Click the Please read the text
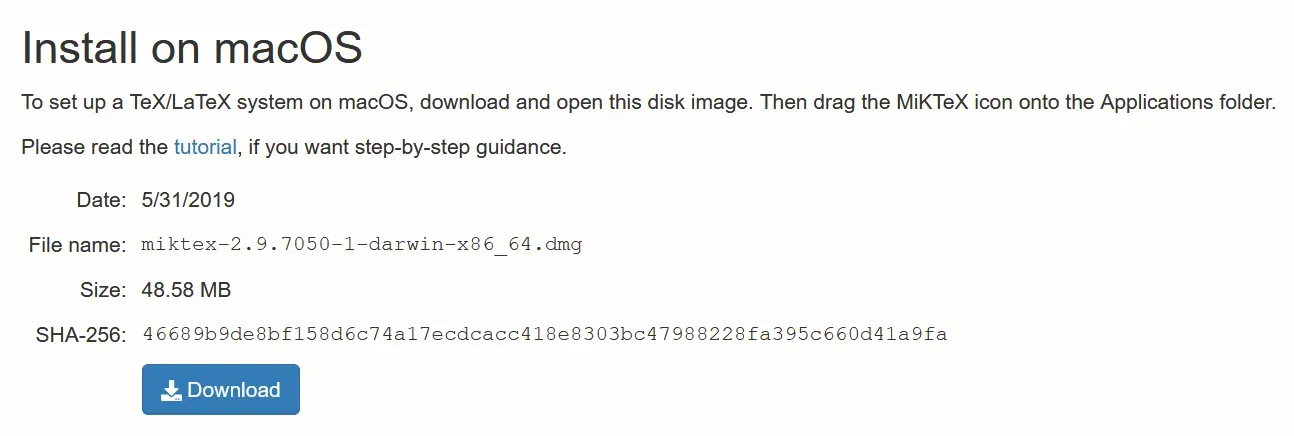The width and height of the screenshot is (1294, 436). click(95, 147)
